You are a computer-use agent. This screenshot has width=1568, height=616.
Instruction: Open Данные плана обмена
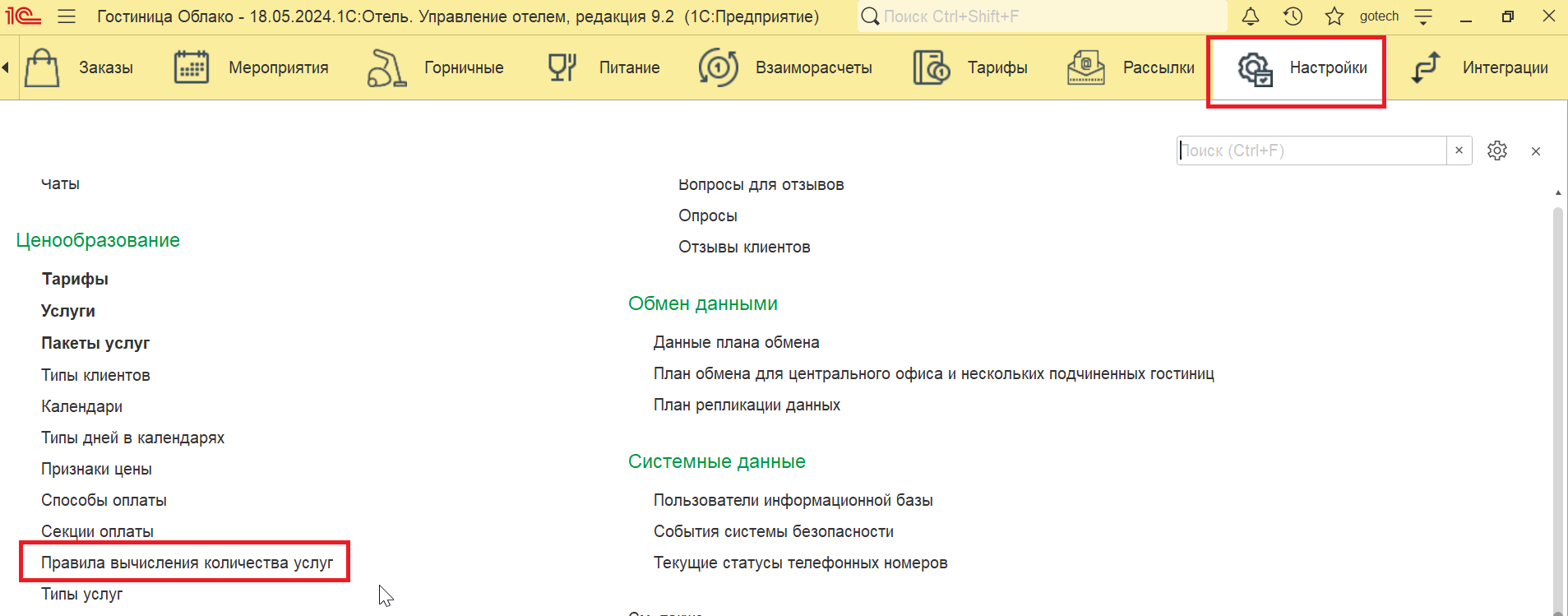(x=736, y=342)
